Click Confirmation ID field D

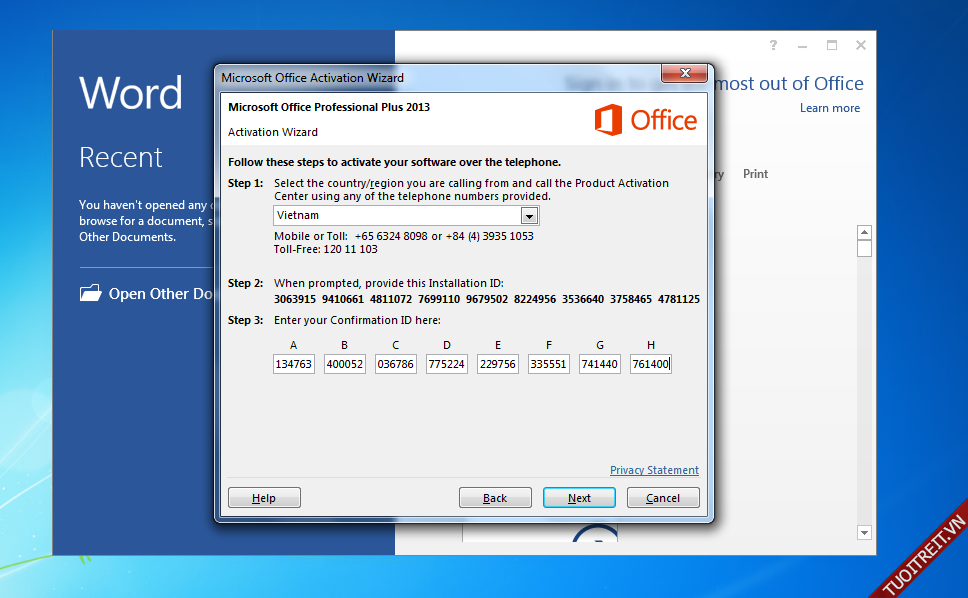[447, 365]
